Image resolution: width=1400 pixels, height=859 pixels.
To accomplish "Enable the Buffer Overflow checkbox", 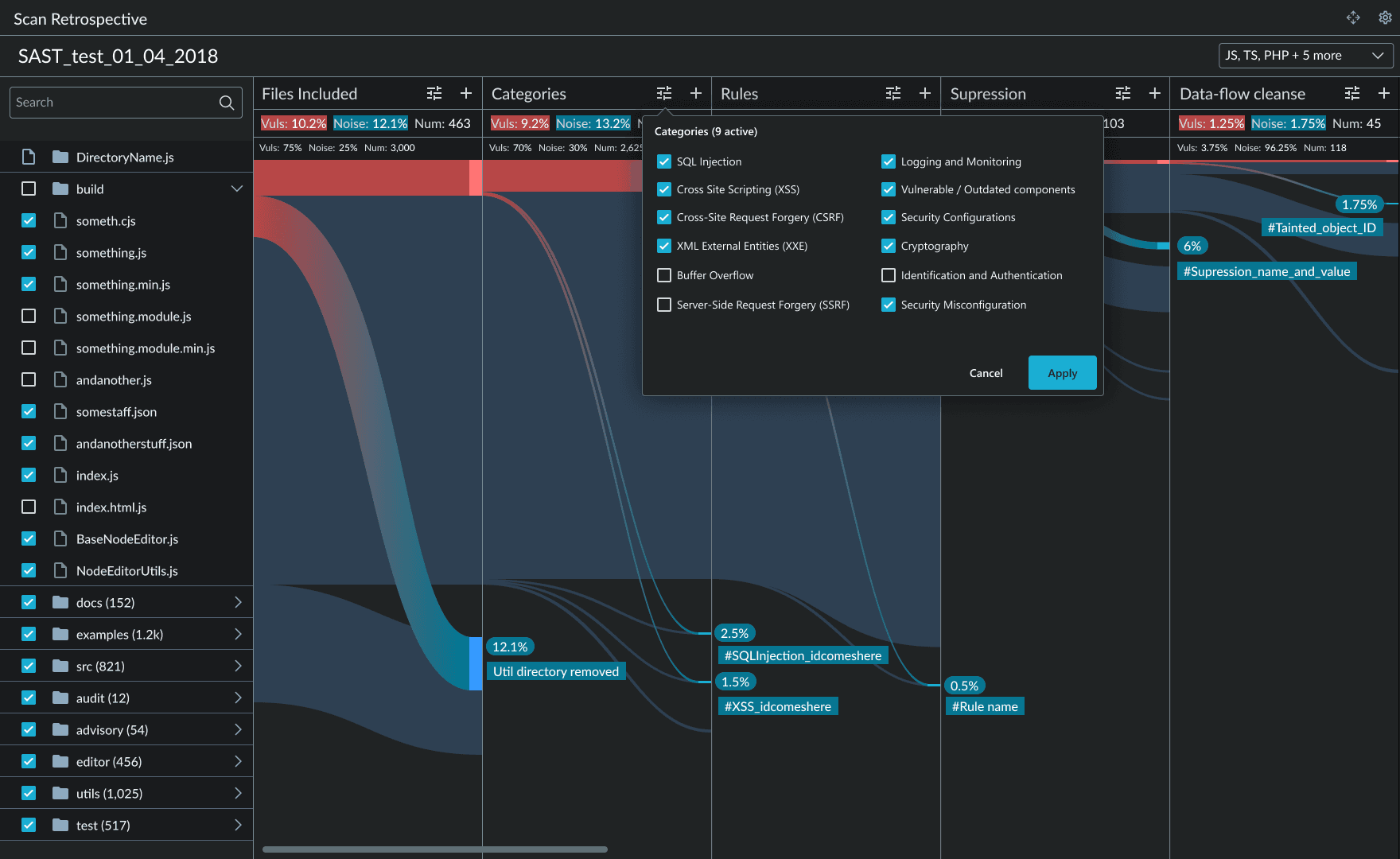I will [664, 275].
